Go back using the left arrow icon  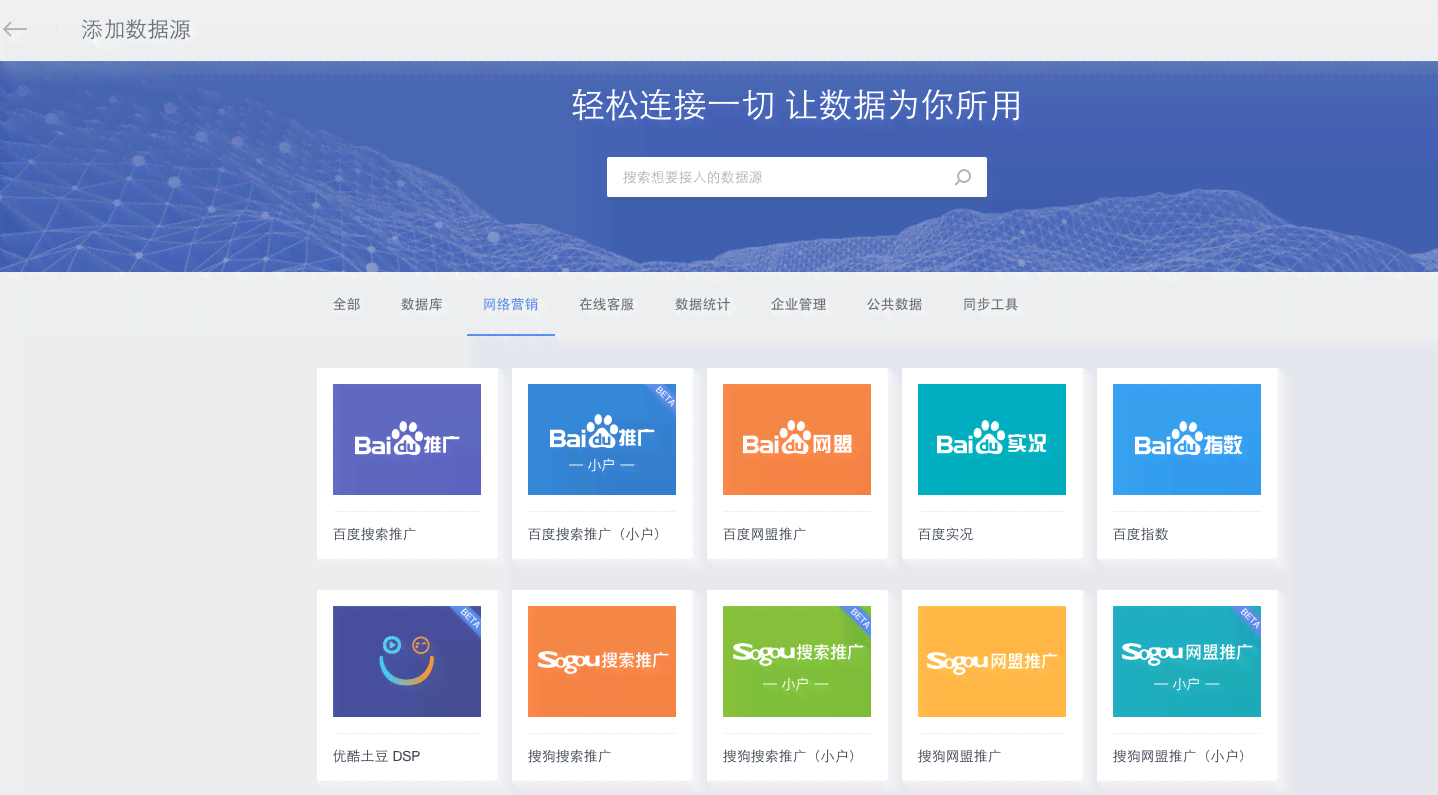(14, 29)
